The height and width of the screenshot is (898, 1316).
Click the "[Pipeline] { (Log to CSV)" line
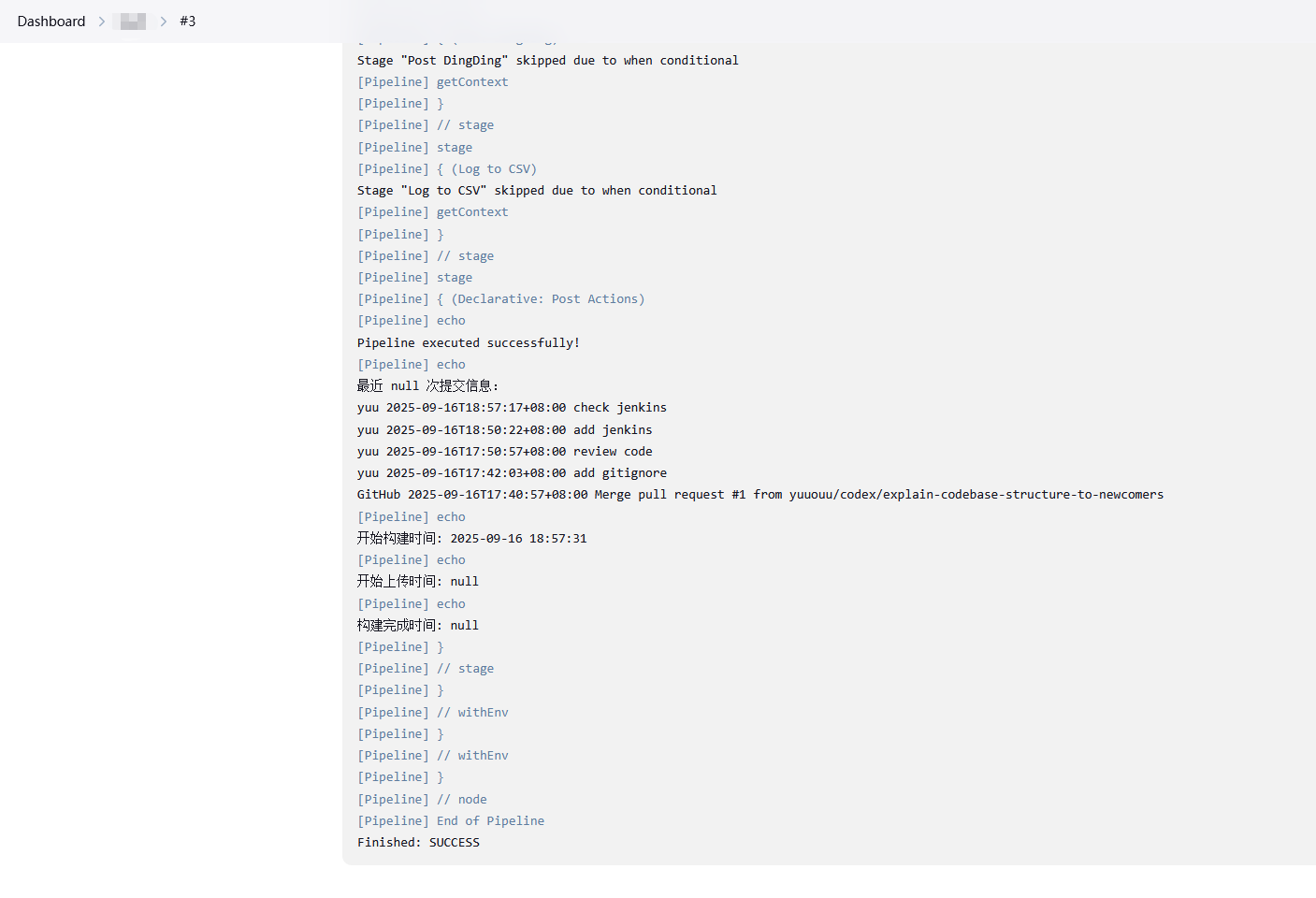click(x=446, y=169)
